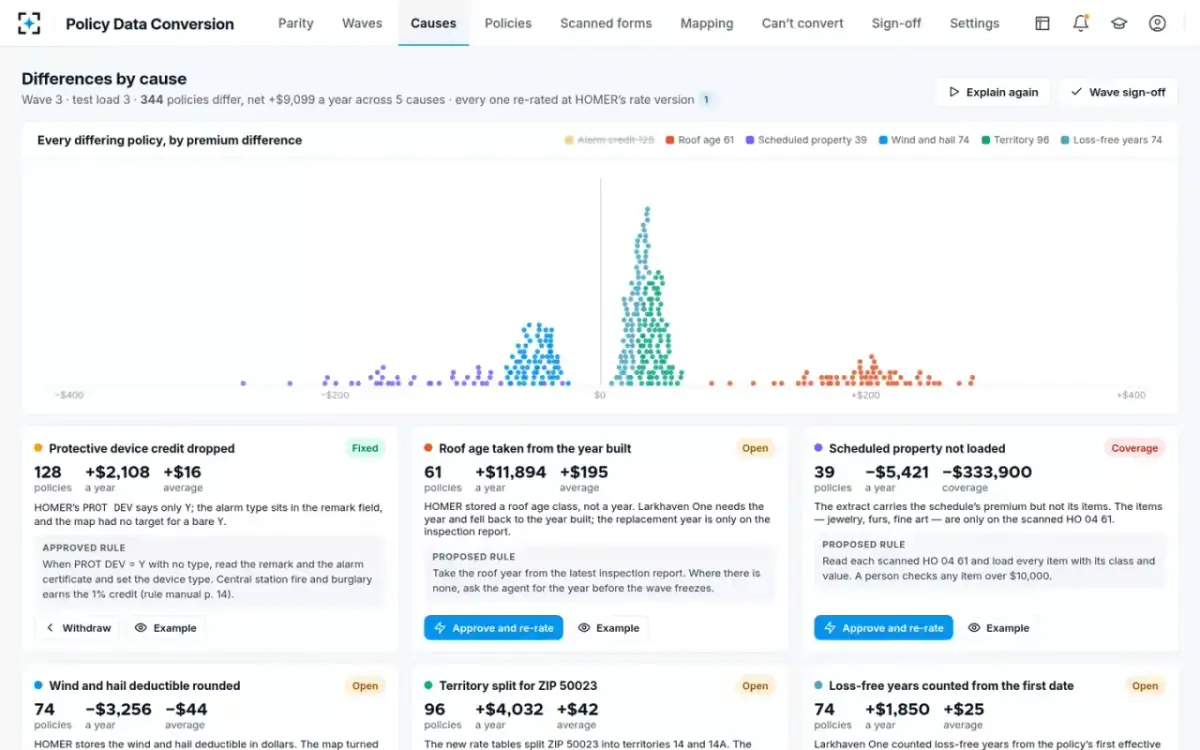Toggle Wind and hail 74 legend series

(924, 140)
